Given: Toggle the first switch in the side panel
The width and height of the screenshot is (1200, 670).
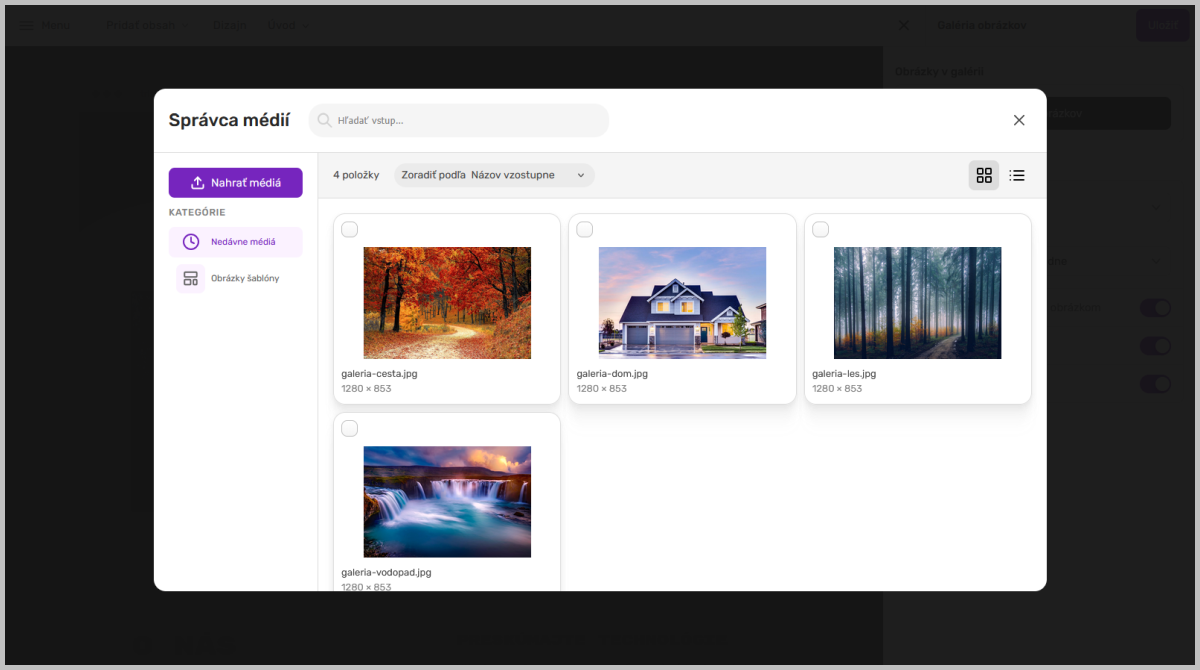Looking at the screenshot, I should (1155, 308).
